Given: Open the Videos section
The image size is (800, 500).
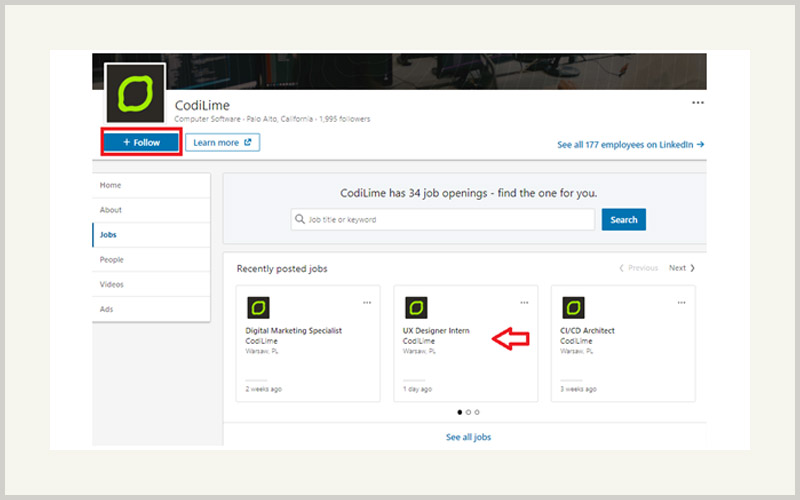Looking at the screenshot, I should click(x=151, y=284).
